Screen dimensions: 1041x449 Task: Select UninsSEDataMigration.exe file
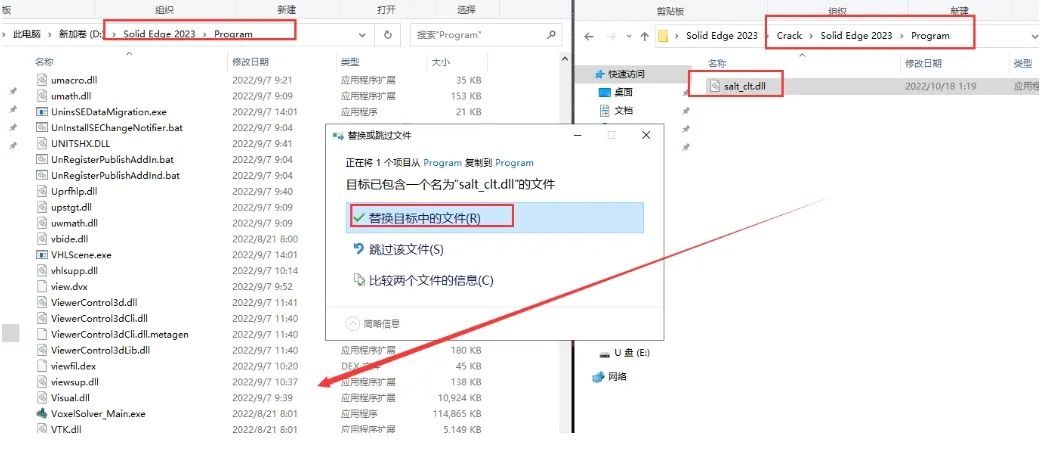(109, 112)
